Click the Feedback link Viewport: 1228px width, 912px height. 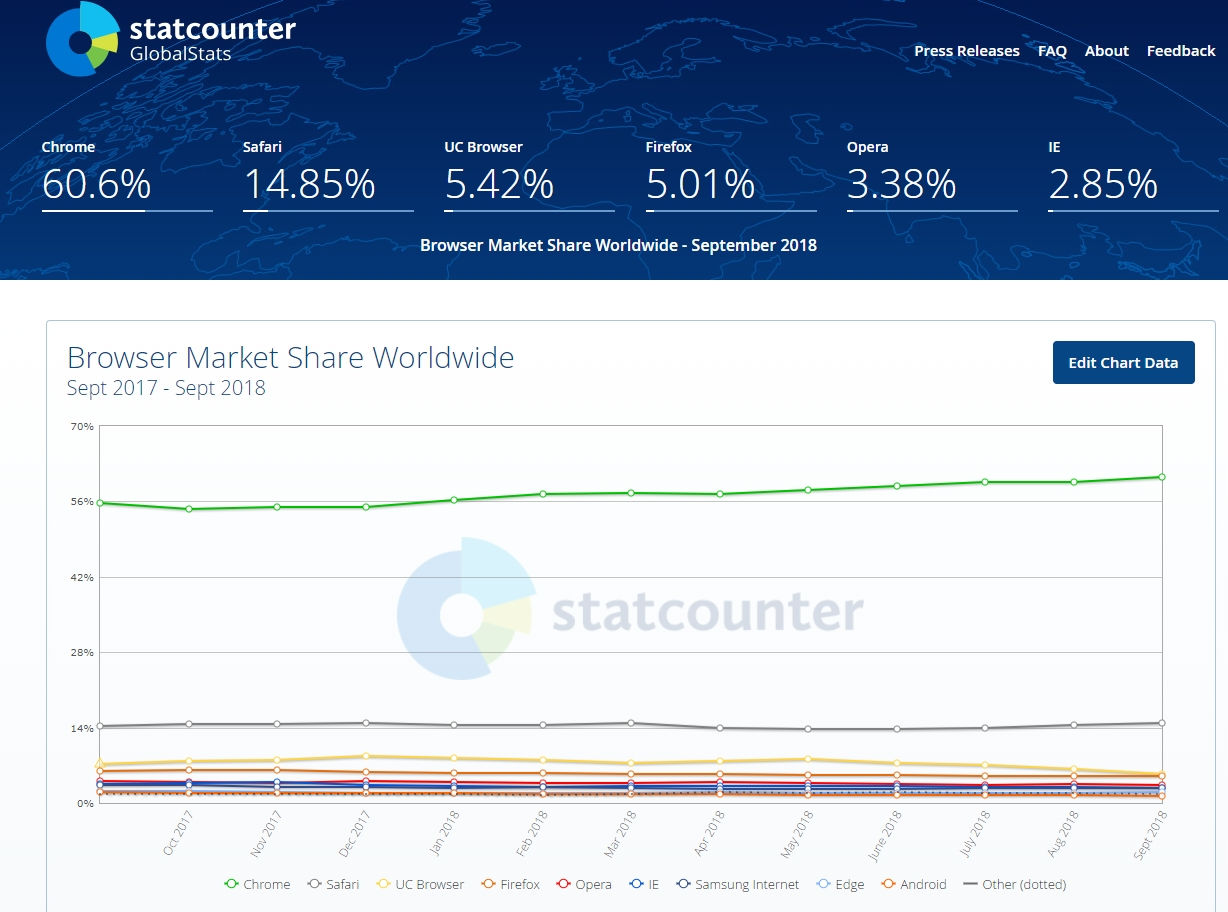1180,50
